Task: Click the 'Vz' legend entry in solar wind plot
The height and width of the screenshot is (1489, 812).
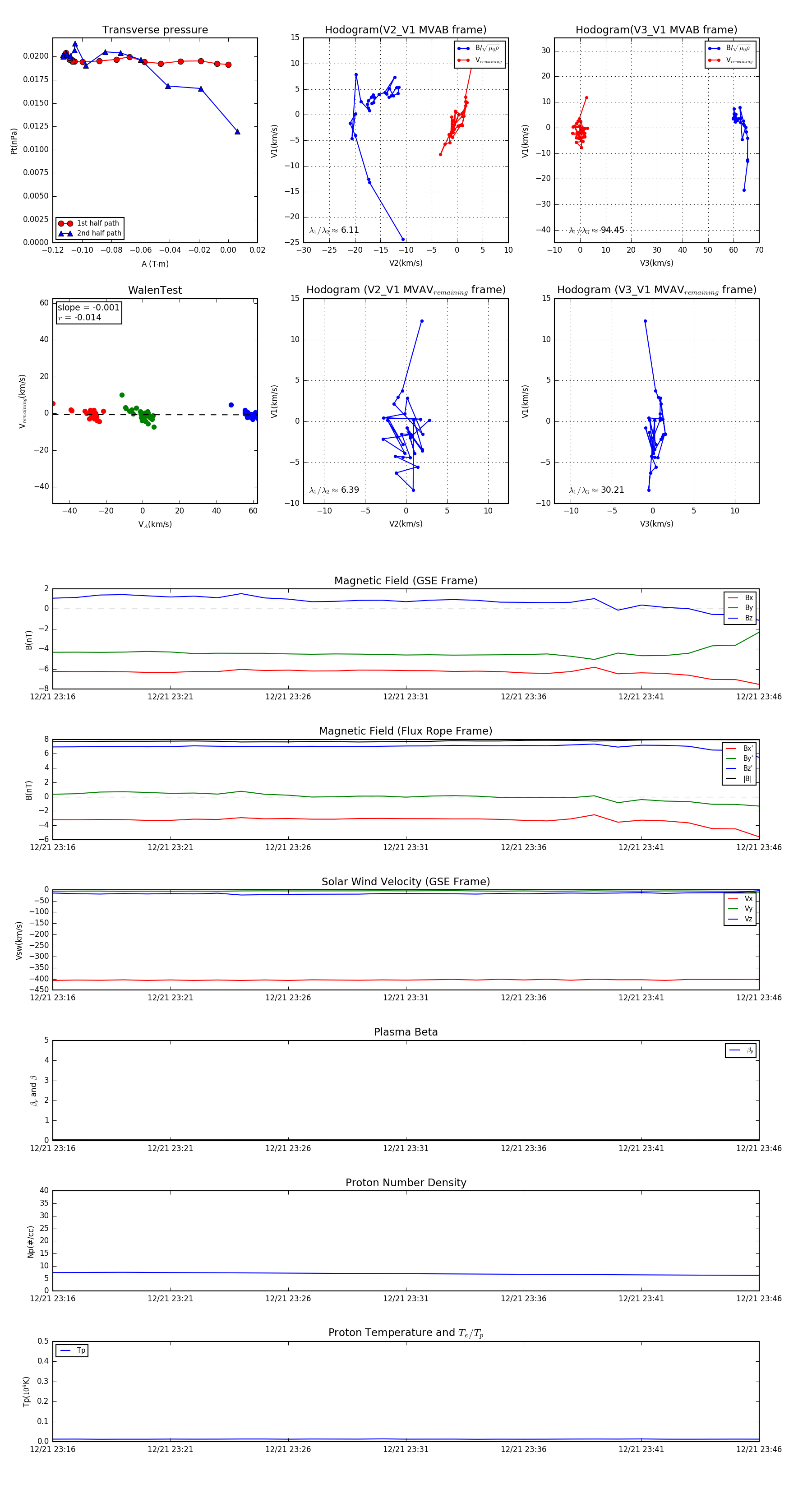Action: click(740, 919)
